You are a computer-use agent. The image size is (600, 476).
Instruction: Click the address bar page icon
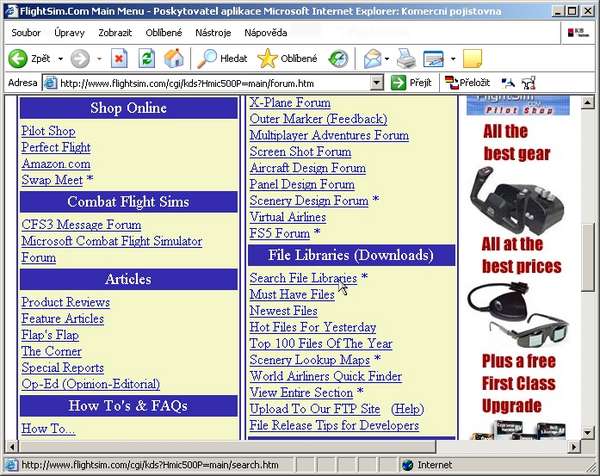[x=51, y=83]
